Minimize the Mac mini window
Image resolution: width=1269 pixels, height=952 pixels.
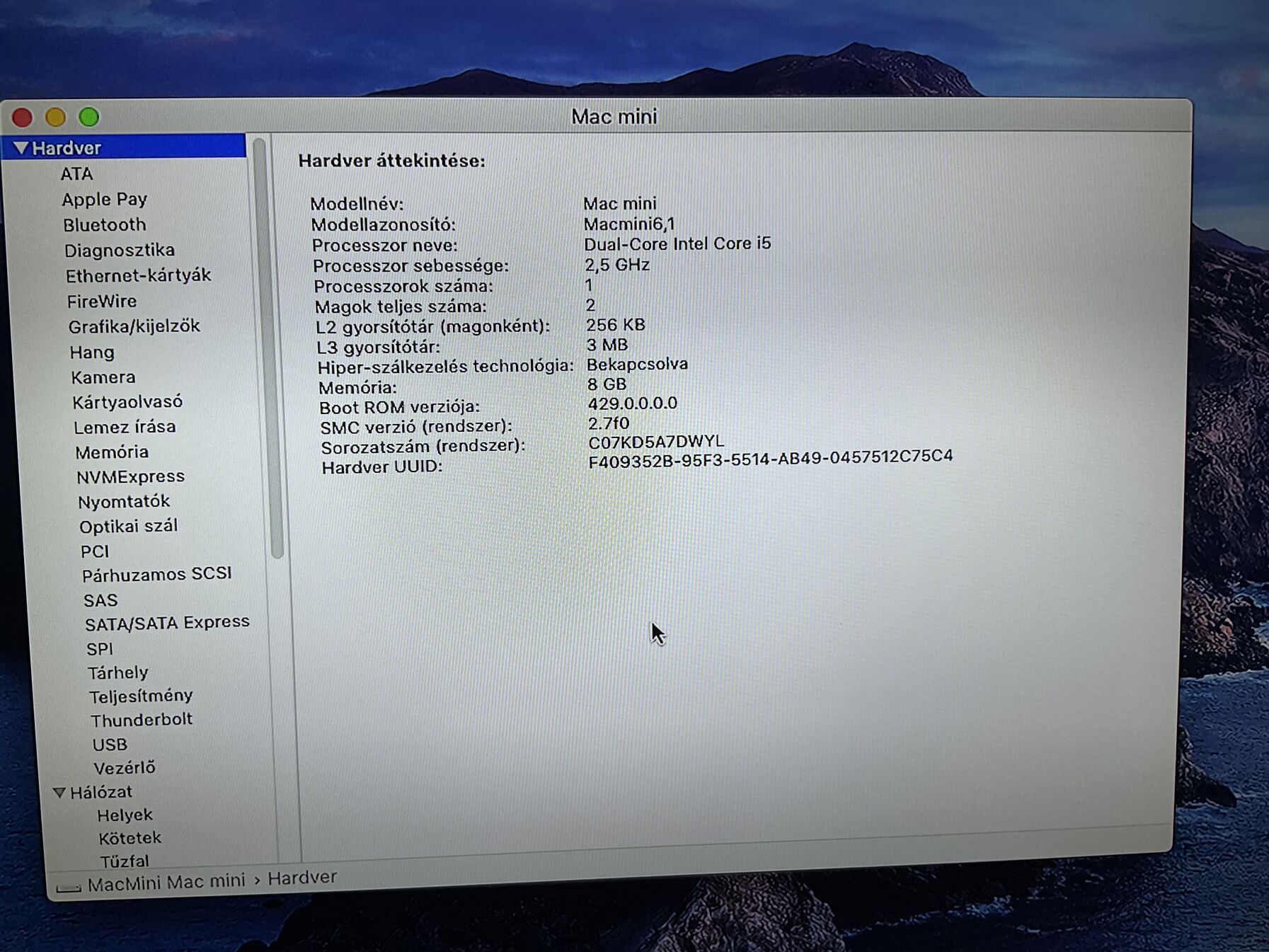pos(56,117)
